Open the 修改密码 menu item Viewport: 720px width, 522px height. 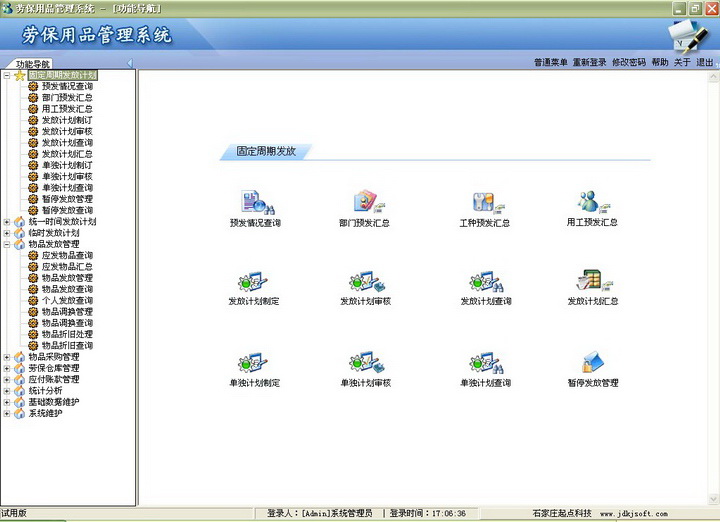point(628,62)
